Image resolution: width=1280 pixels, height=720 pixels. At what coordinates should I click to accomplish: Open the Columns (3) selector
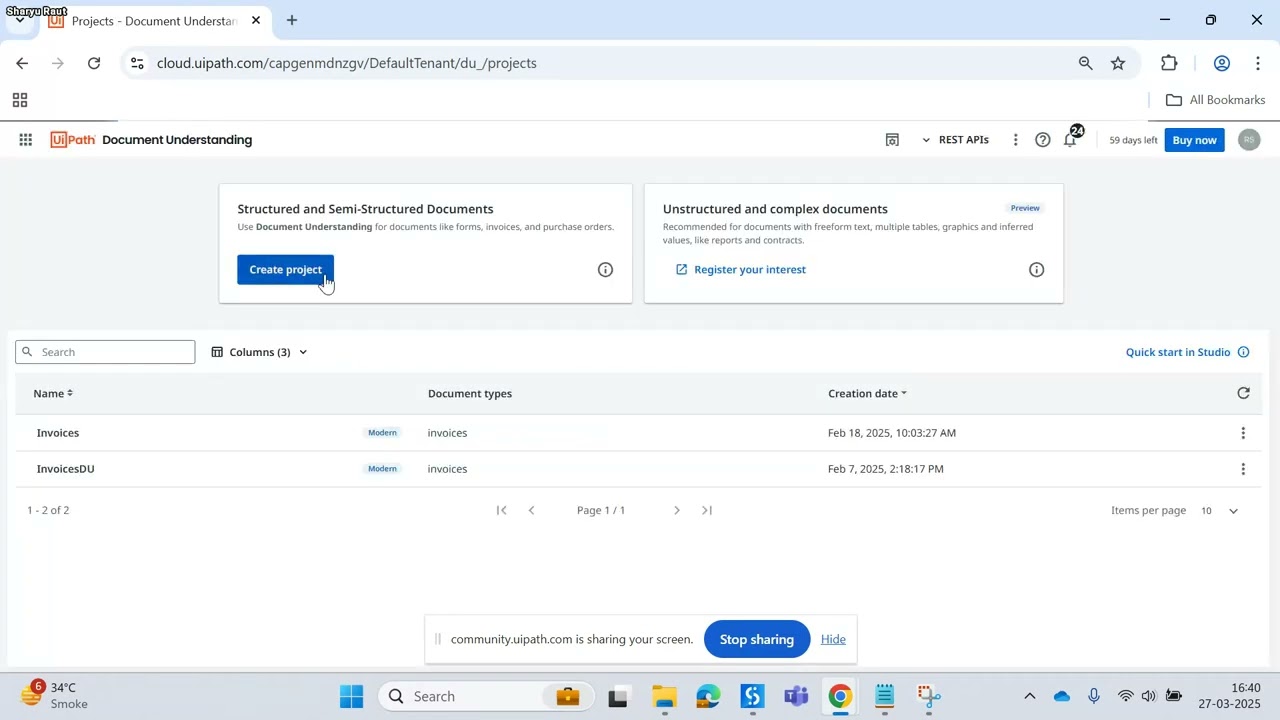tap(259, 352)
